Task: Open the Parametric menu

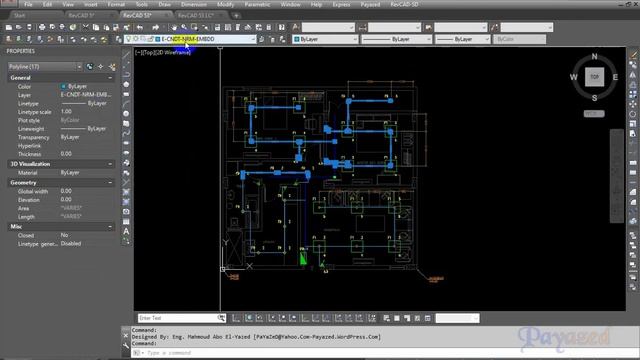Action: coord(257,4)
